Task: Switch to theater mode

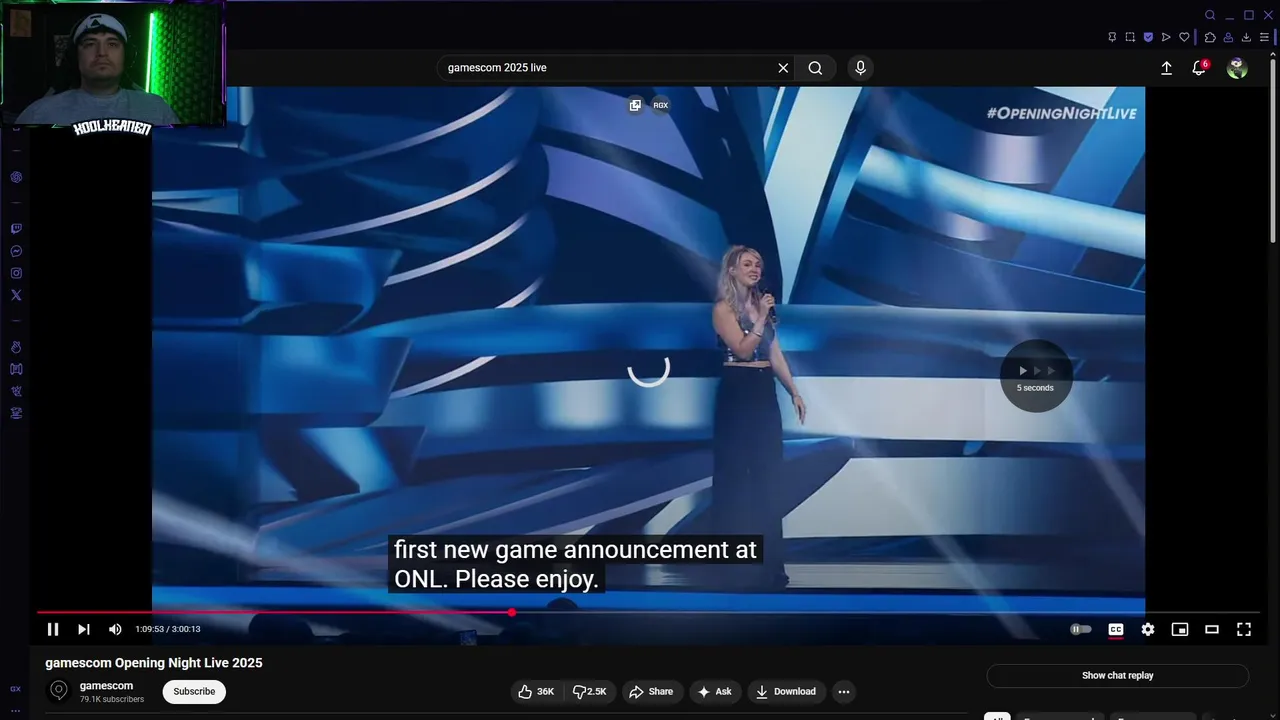Action: pos(1212,629)
